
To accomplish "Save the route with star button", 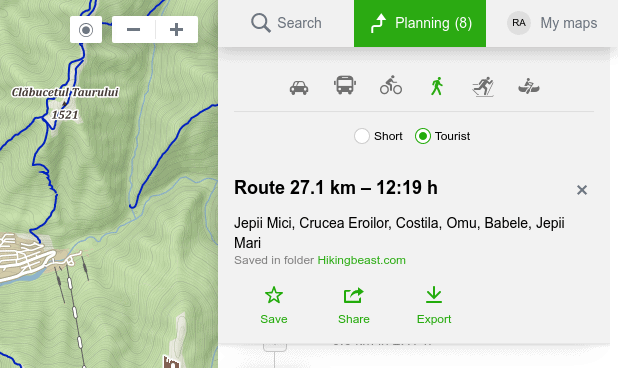I will pyautogui.click(x=274, y=306).
